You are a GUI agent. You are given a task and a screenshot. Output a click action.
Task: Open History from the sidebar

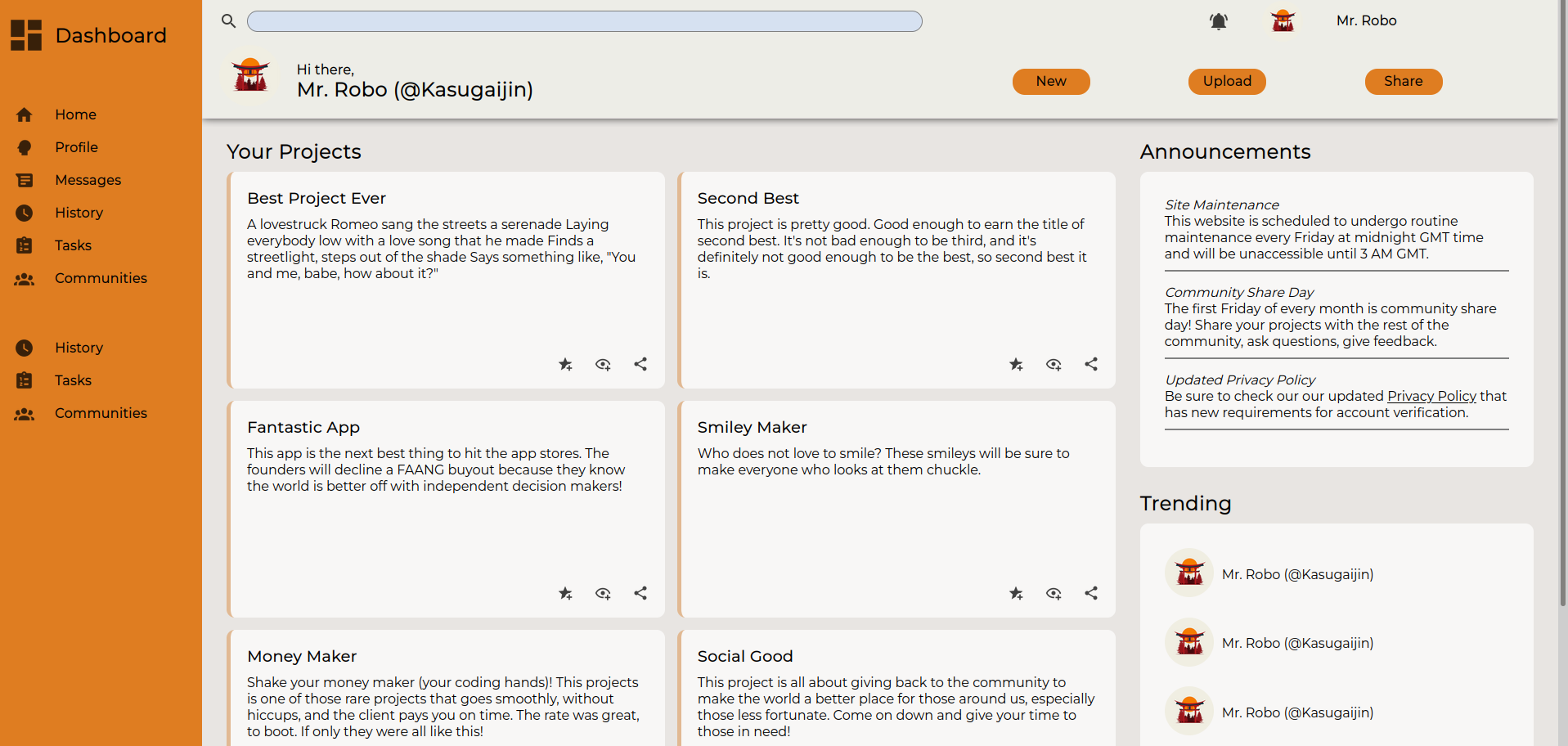79,213
